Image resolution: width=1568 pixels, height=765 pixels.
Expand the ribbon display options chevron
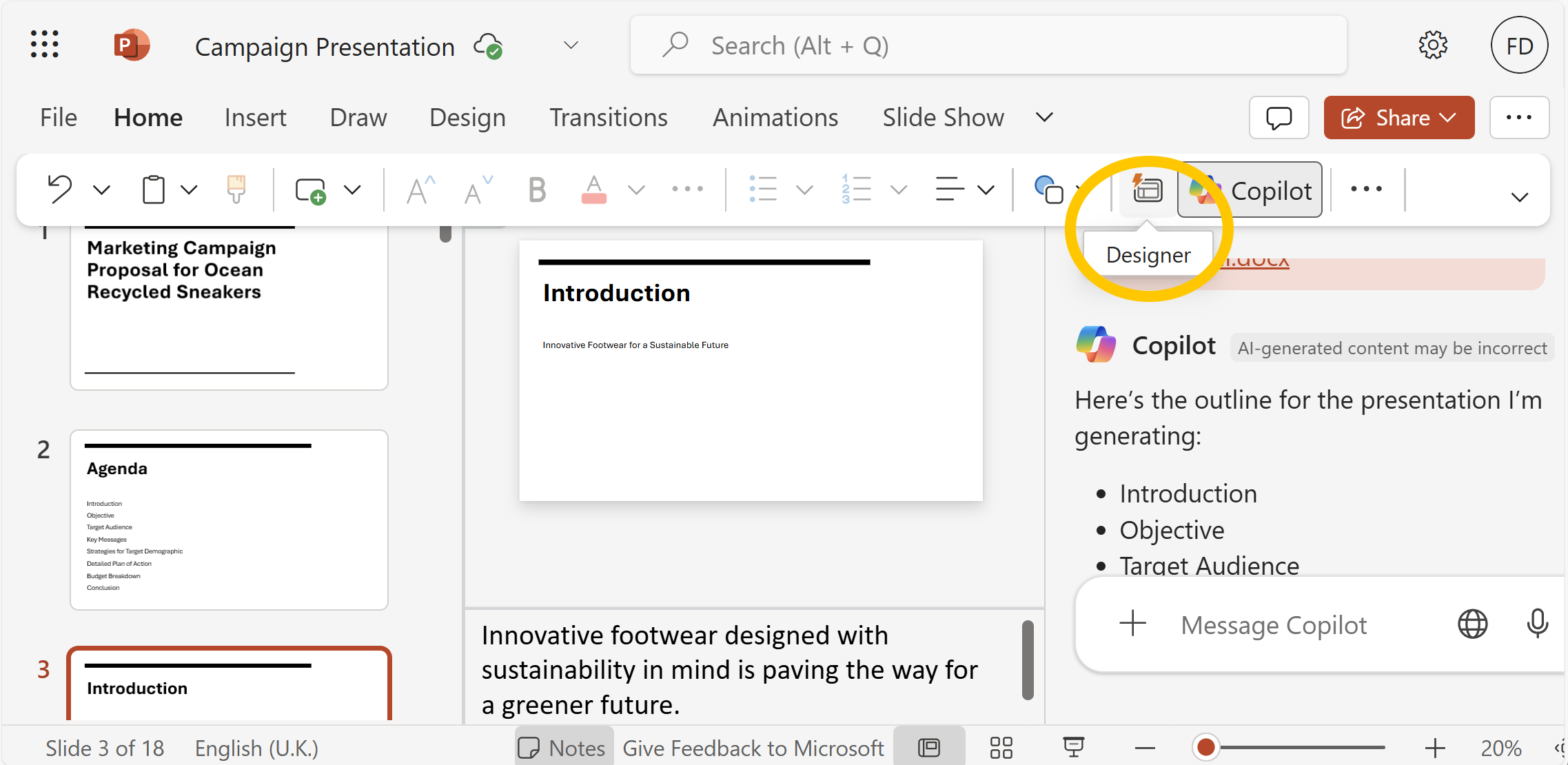(1519, 197)
